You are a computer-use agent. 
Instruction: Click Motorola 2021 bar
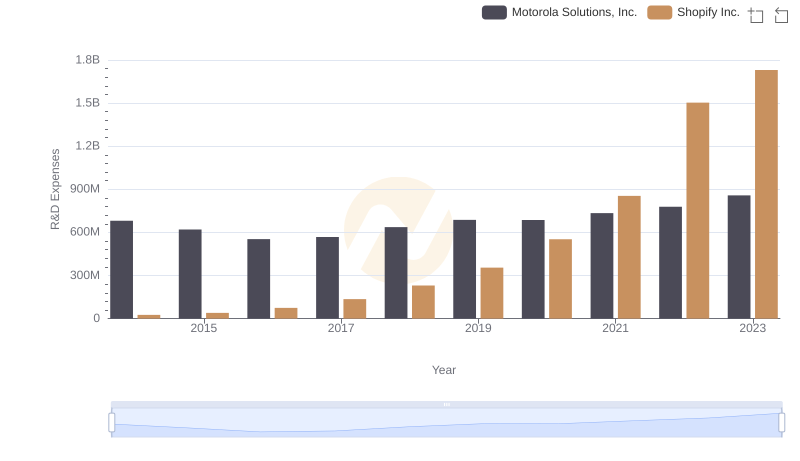tap(602, 266)
